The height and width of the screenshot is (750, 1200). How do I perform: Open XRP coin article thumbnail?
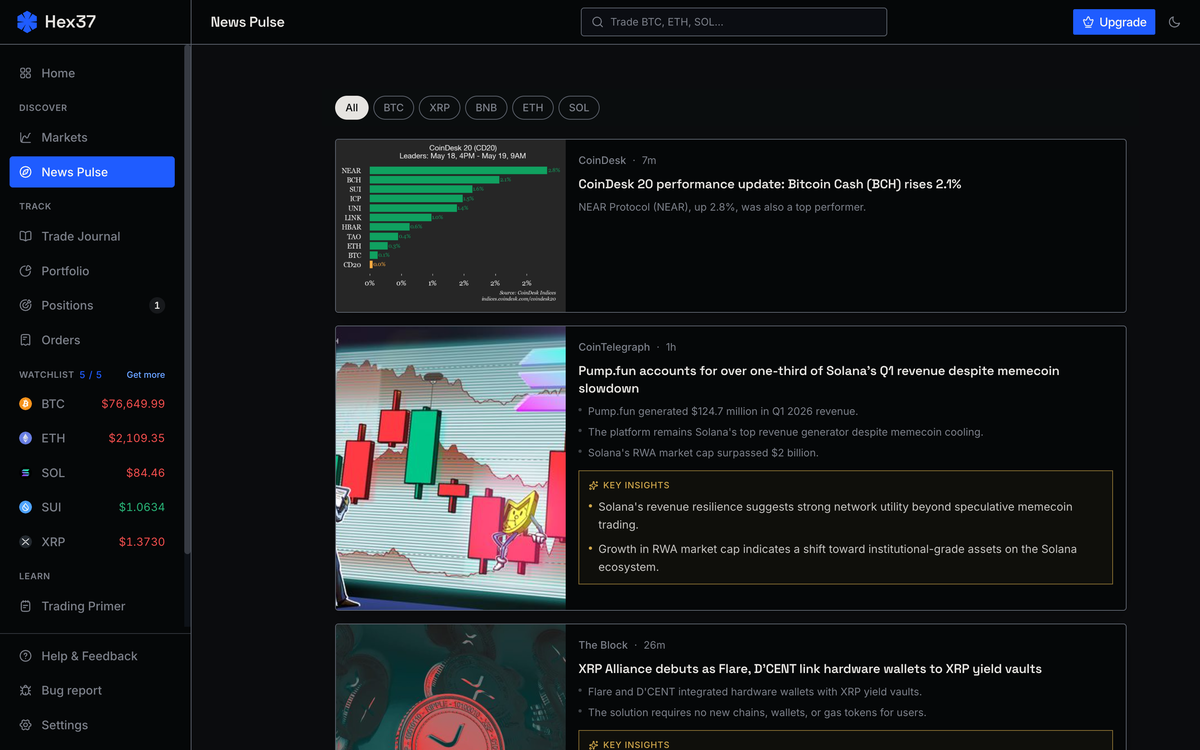pyautogui.click(x=451, y=687)
